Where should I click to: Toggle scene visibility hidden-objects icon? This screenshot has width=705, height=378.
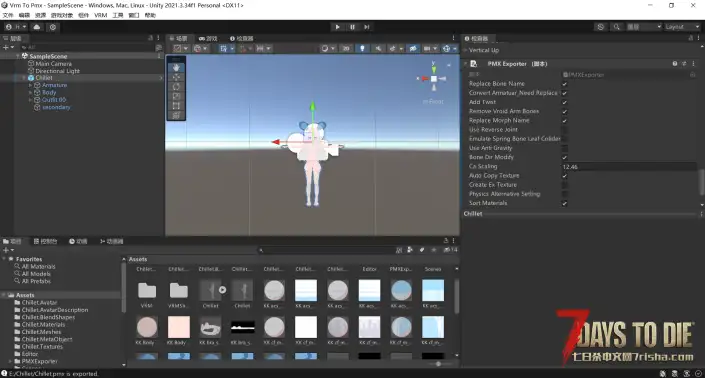pos(413,48)
